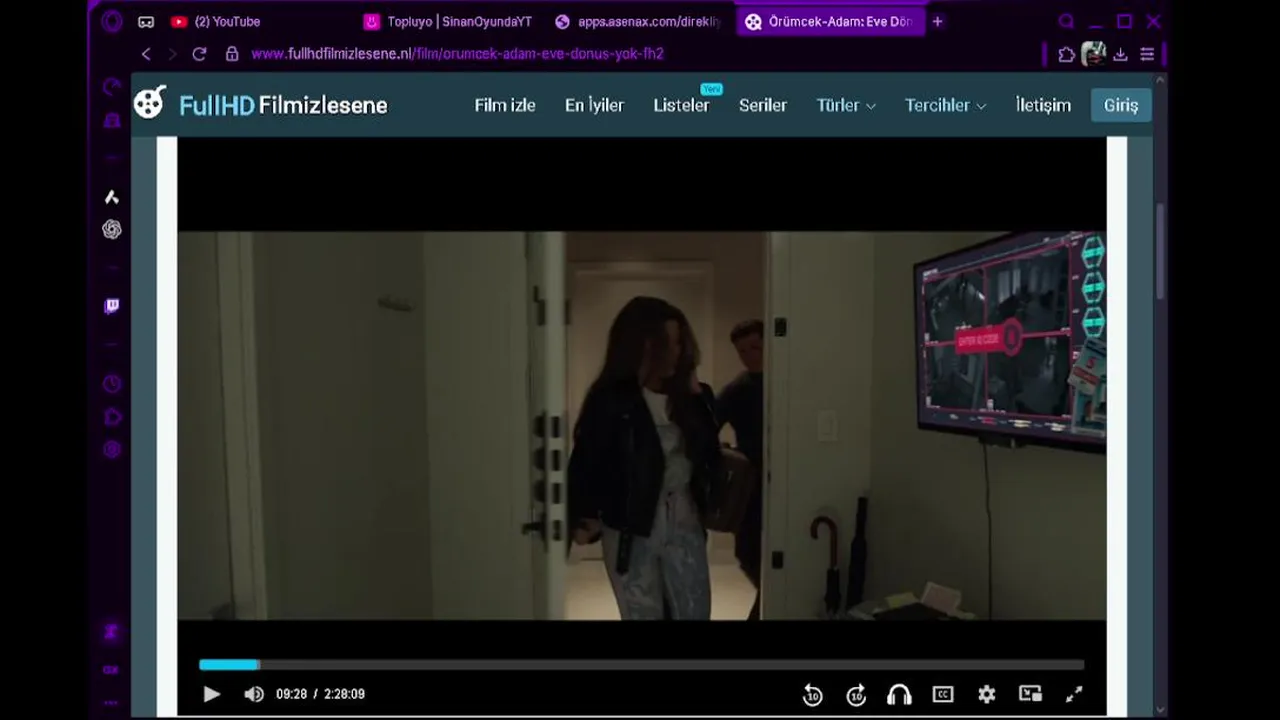Reload the current page

click(199, 54)
